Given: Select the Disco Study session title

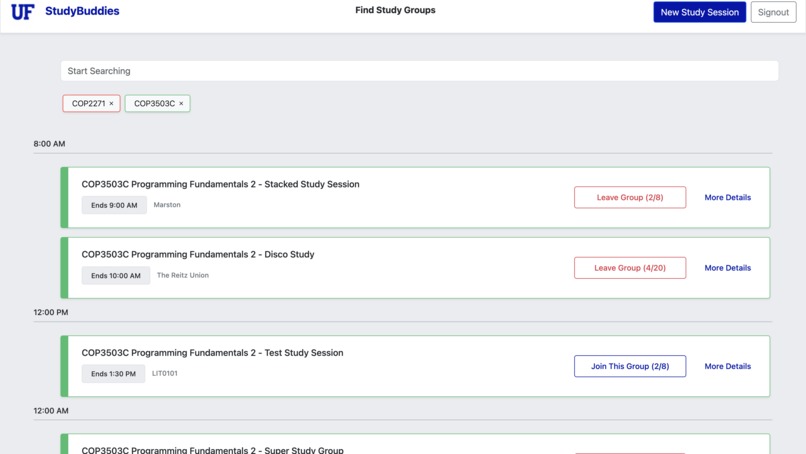Looking at the screenshot, I should tap(198, 254).
